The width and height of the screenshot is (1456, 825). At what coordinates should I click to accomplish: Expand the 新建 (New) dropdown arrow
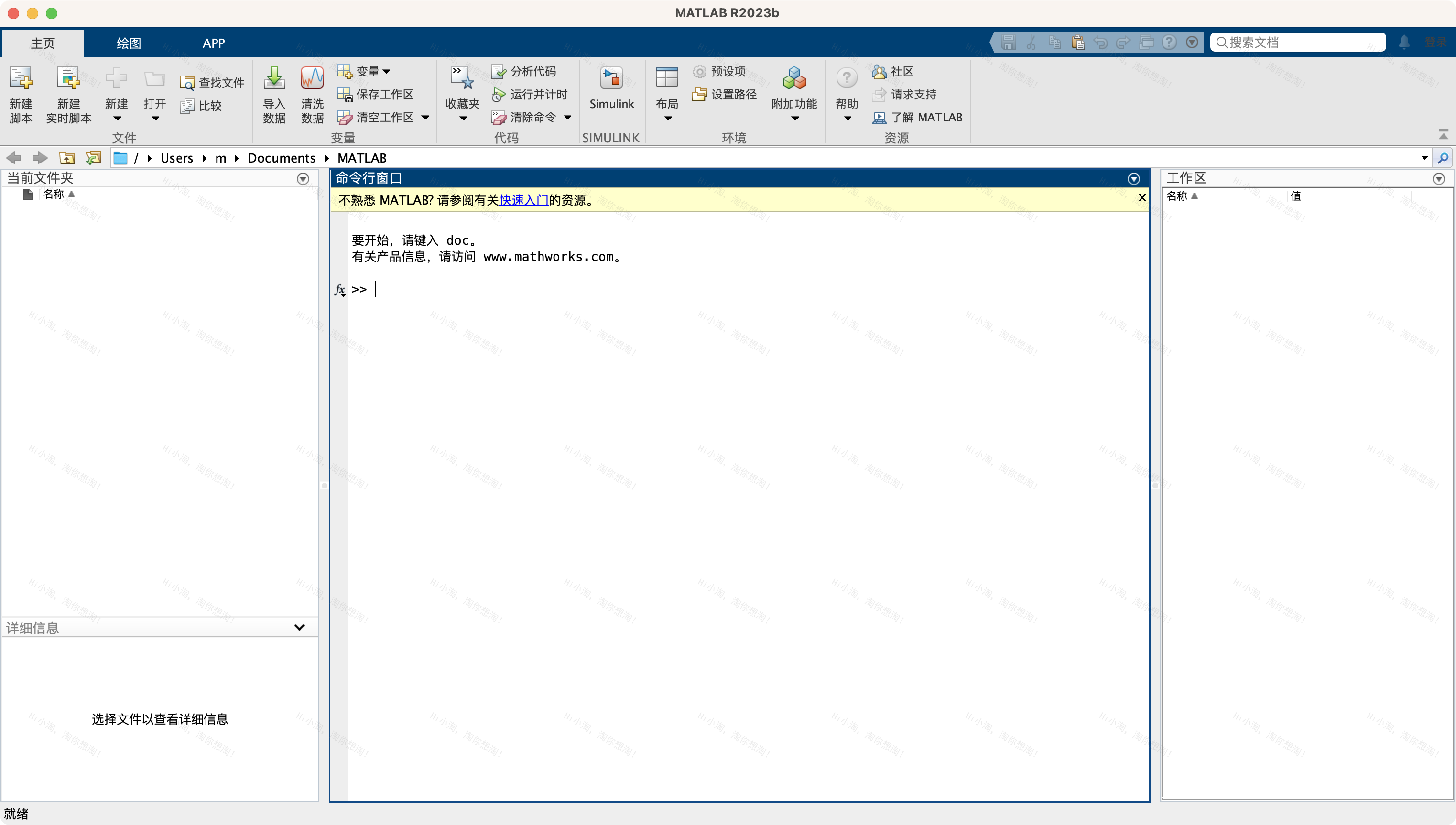coord(117,119)
